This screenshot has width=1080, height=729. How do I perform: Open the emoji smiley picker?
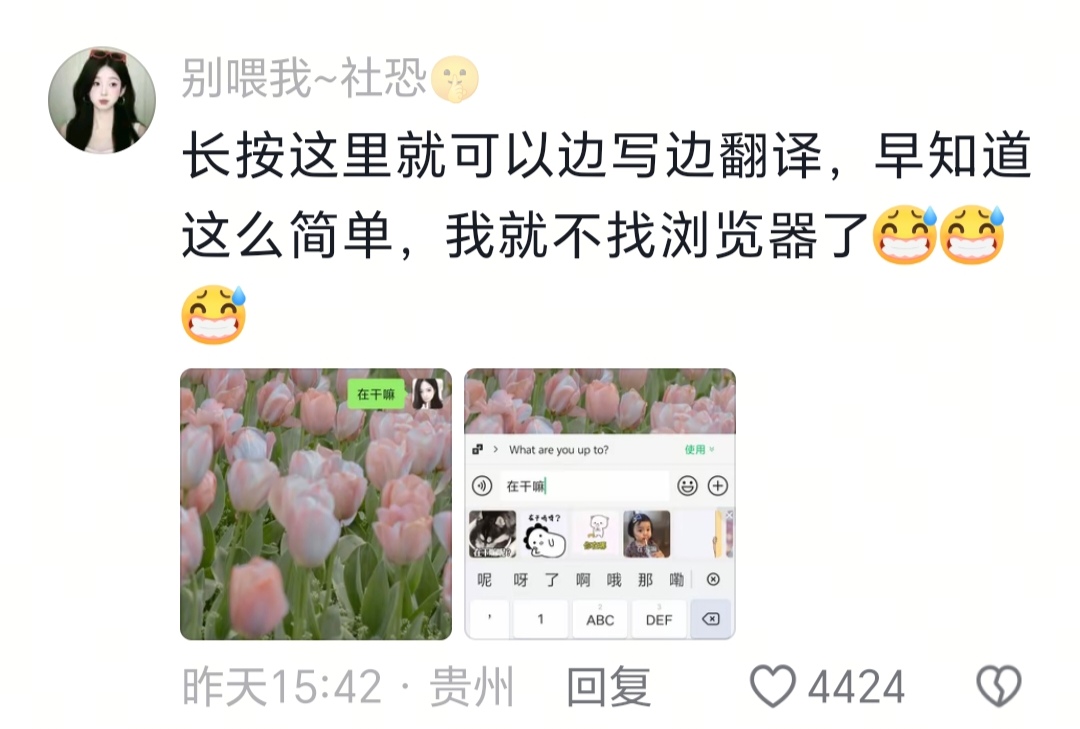pos(687,486)
